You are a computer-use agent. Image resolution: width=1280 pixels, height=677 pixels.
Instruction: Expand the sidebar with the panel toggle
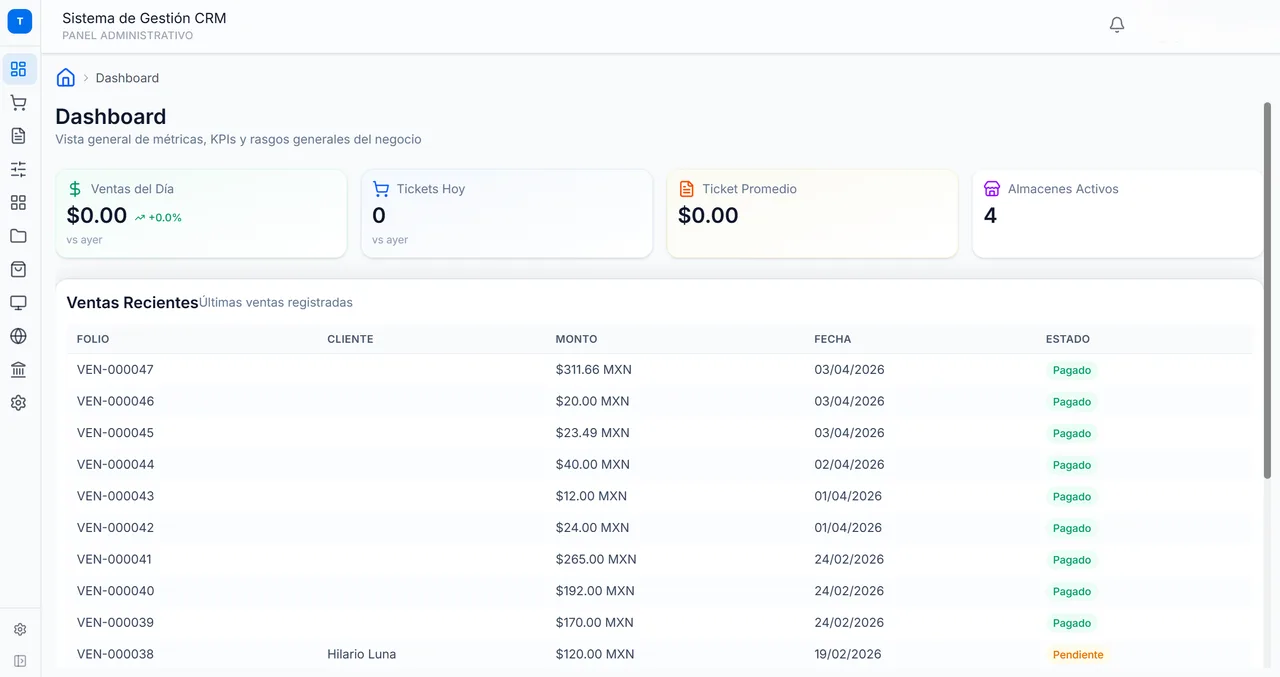point(20,661)
